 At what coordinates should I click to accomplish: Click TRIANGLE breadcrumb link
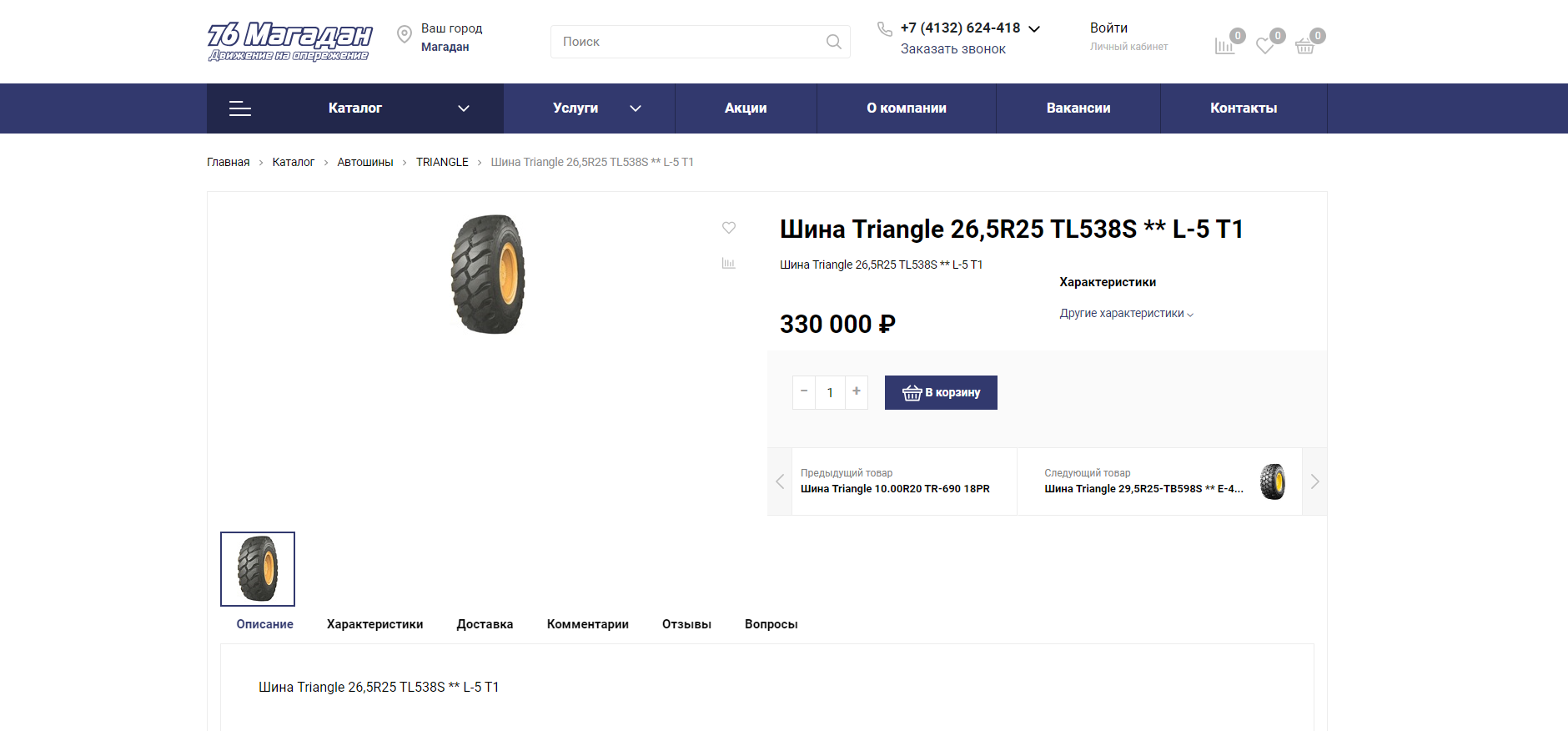442,162
